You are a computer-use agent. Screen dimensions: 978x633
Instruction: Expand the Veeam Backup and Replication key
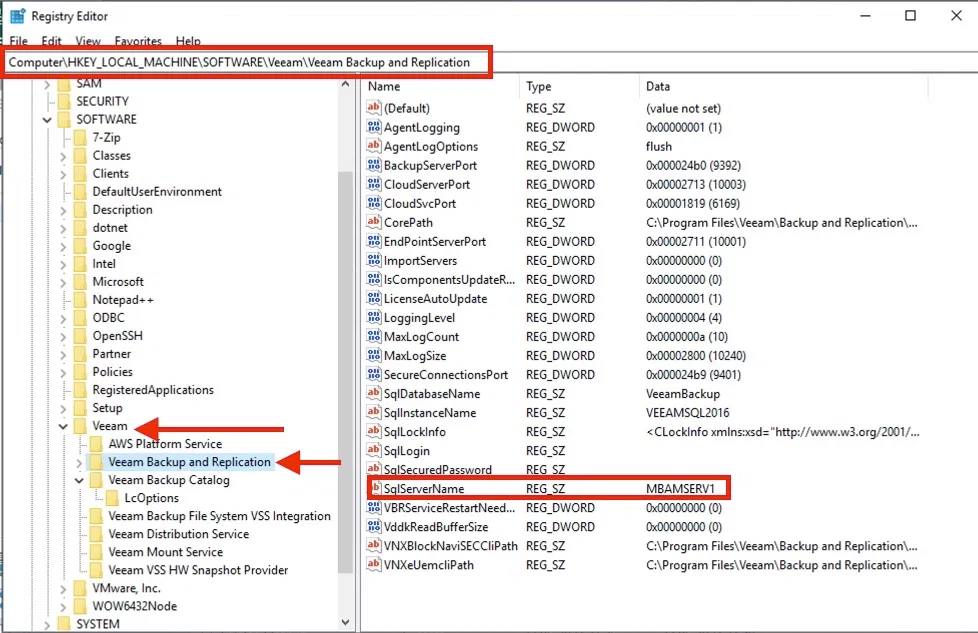pos(79,462)
